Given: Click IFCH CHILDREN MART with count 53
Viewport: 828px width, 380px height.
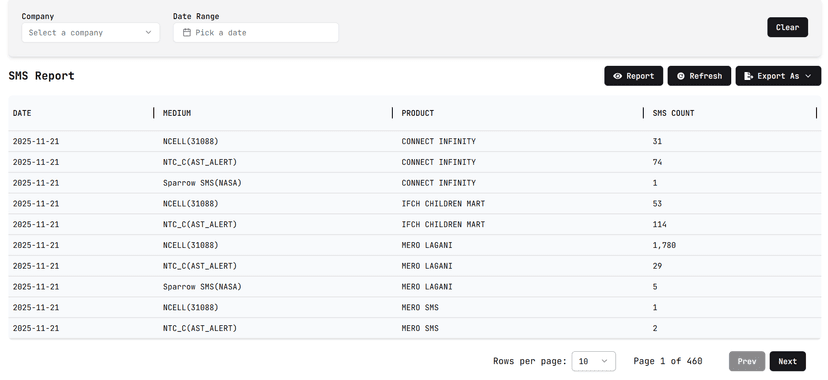Looking at the screenshot, I should 443,204.
